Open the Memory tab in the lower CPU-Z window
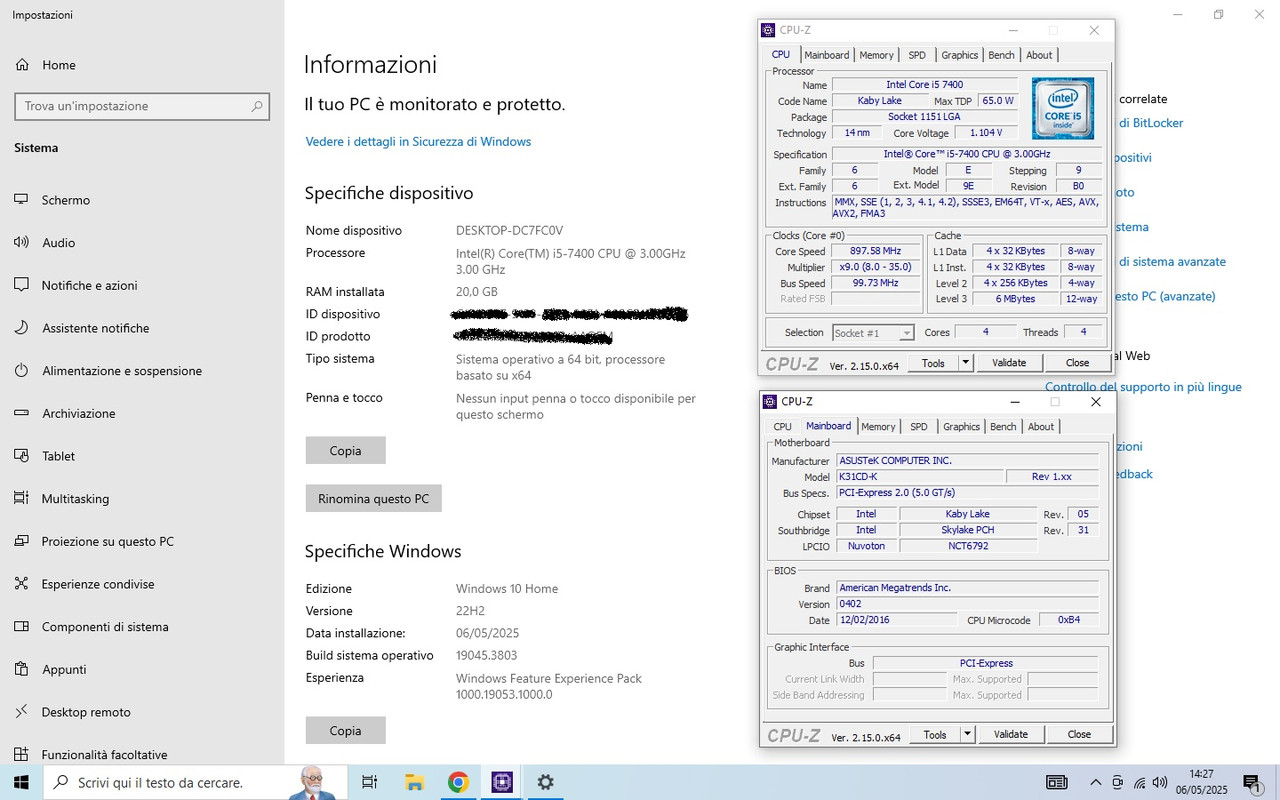This screenshot has height=800, width=1280. [x=878, y=427]
